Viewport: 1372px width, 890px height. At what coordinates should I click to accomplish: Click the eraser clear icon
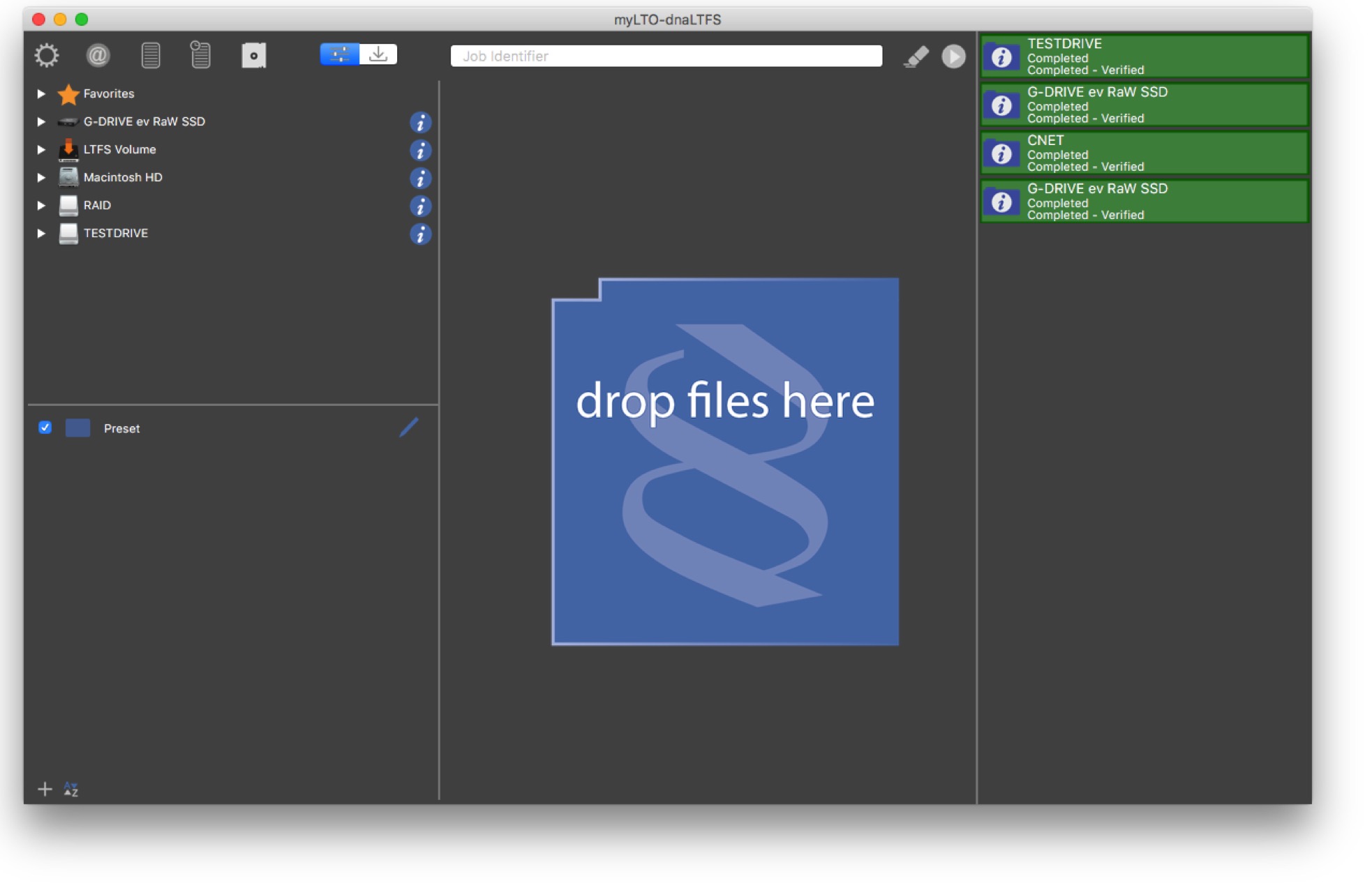tap(916, 56)
